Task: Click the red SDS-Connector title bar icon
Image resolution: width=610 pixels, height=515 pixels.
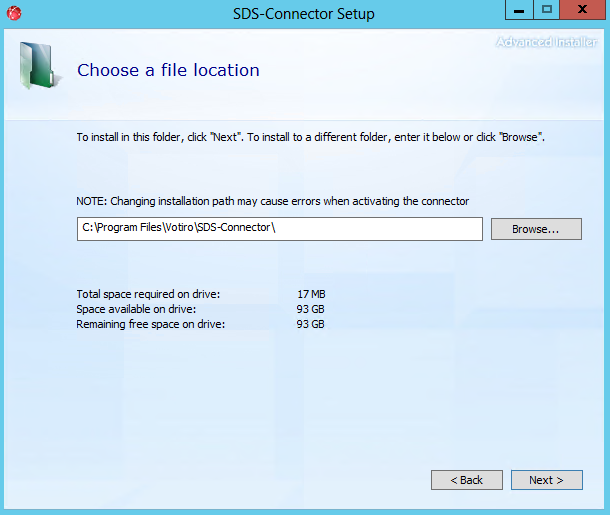Action: coord(14,13)
